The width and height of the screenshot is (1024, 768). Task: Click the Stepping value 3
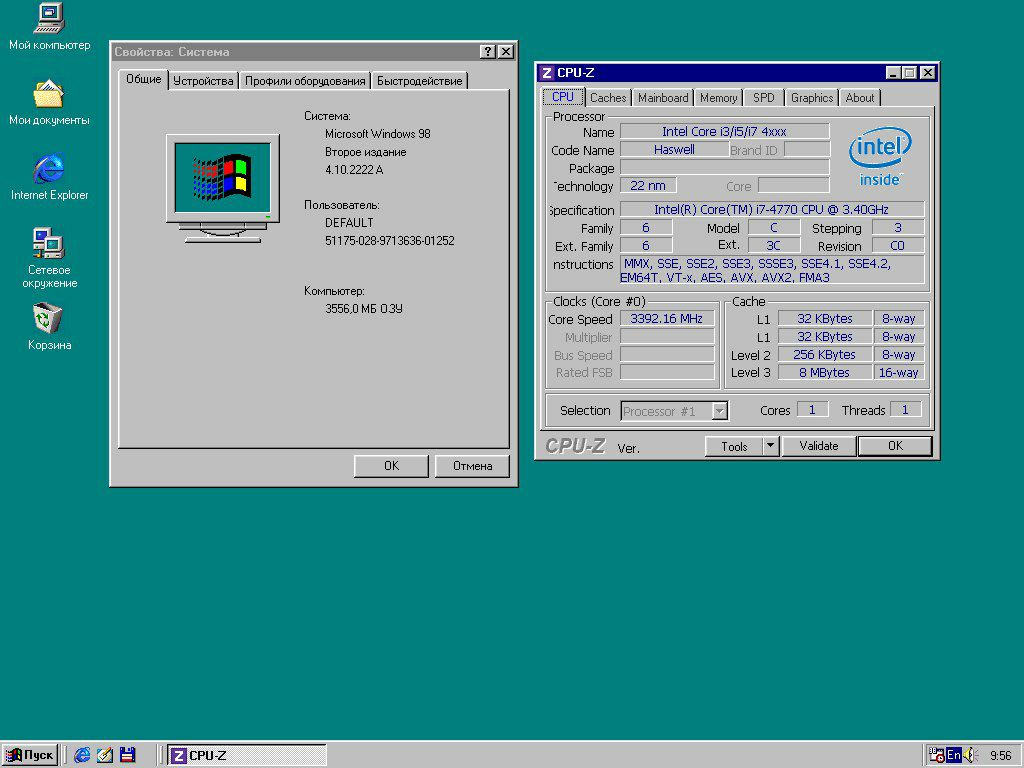pyautogui.click(x=898, y=227)
